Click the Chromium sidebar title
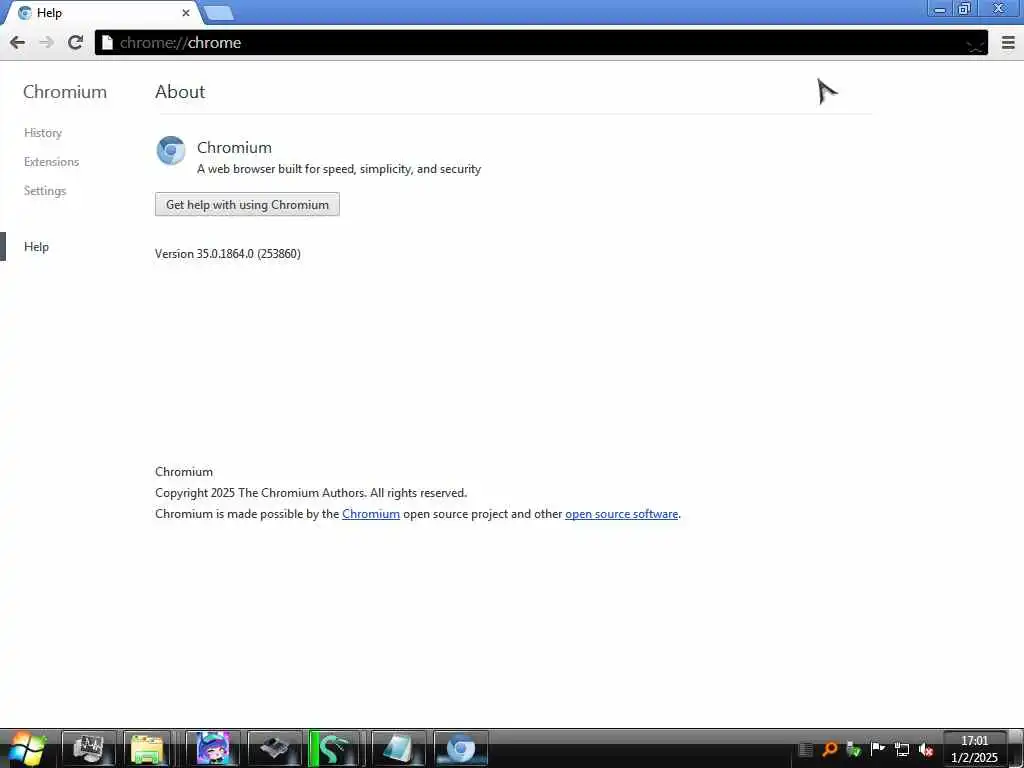Viewport: 1024px width, 768px height. tap(65, 92)
